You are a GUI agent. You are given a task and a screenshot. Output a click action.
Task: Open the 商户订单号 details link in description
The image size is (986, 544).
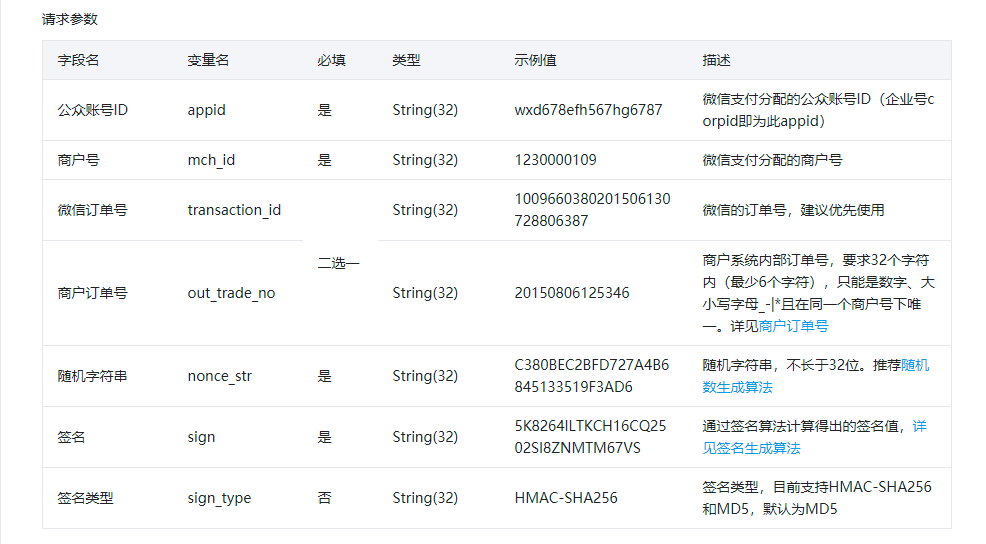tap(793, 326)
